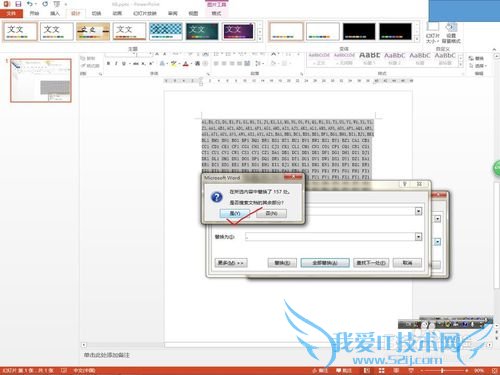Click the Italic I icon in Word ribbon
The image size is (500, 375).
tap(116, 63)
